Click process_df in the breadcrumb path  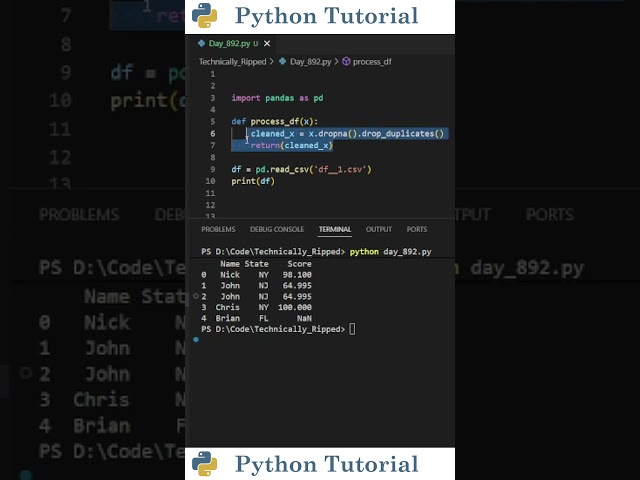point(372,62)
